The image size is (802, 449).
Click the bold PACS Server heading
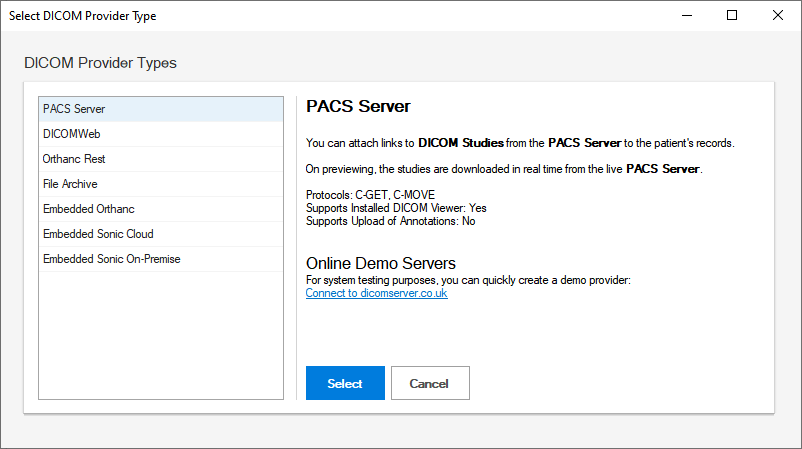[x=358, y=106]
